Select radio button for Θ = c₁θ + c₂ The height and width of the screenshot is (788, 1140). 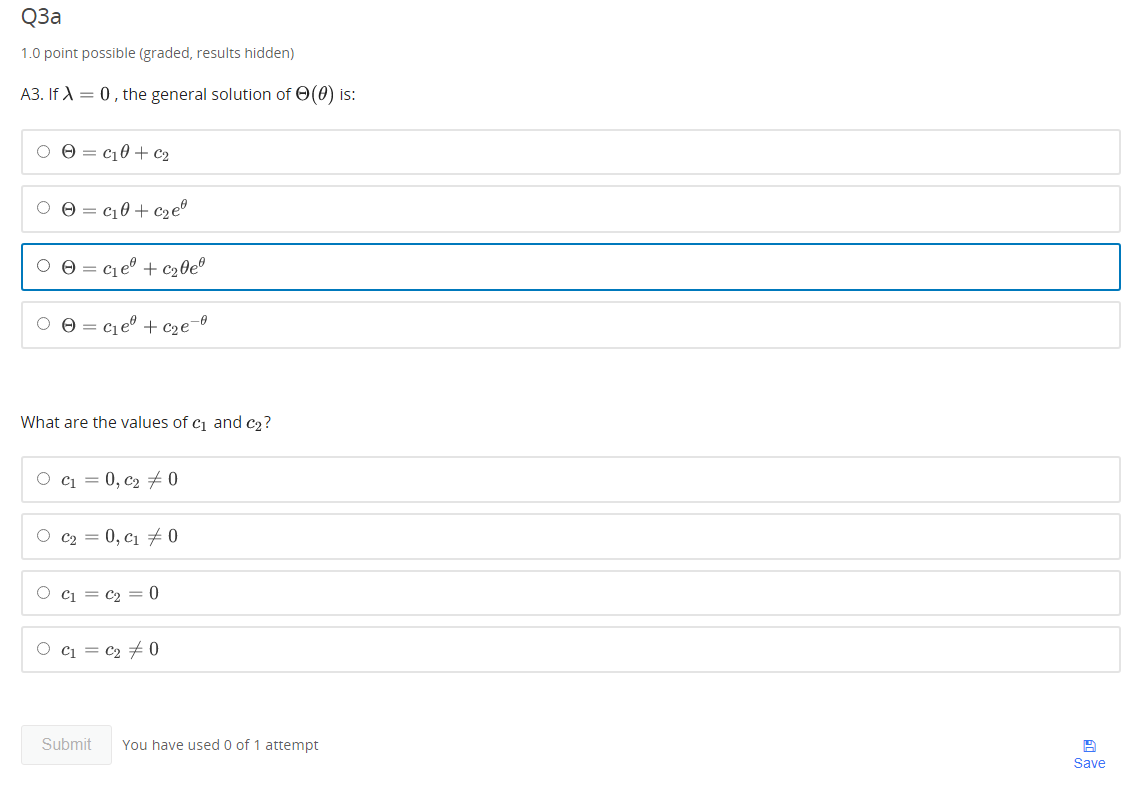(43, 153)
